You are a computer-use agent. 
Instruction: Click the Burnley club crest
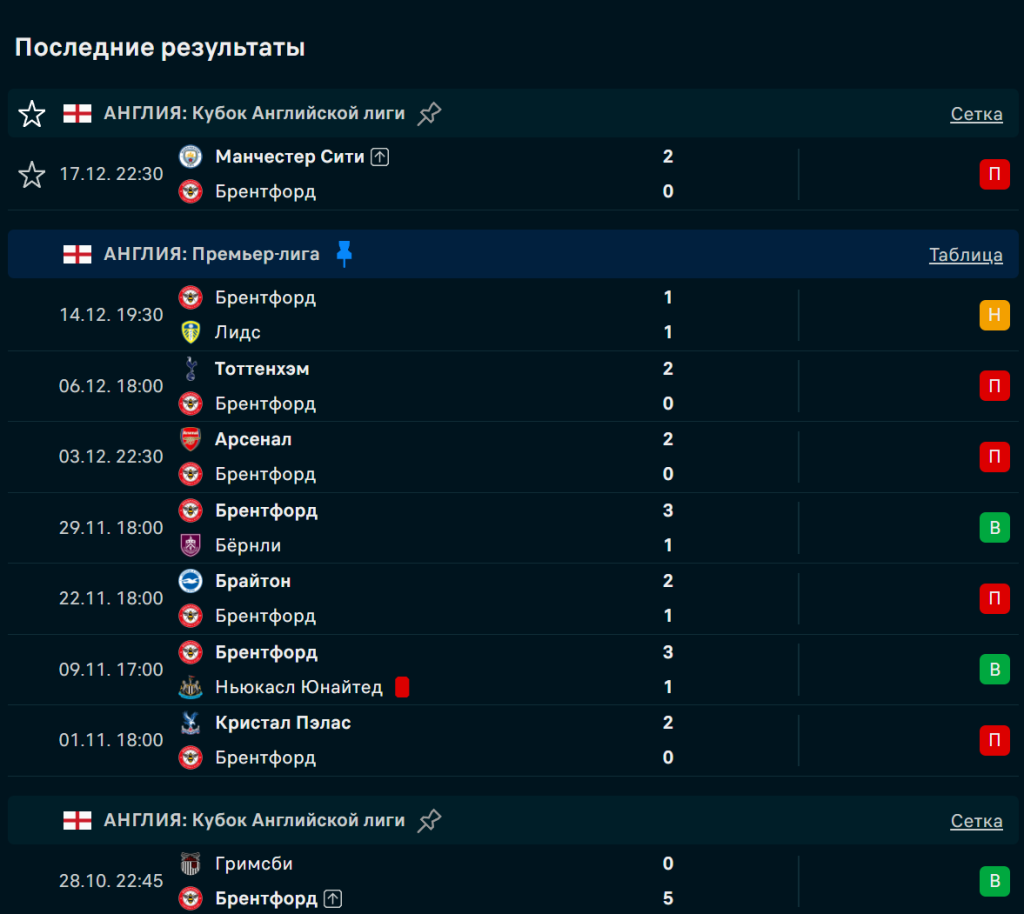click(x=190, y=545)
